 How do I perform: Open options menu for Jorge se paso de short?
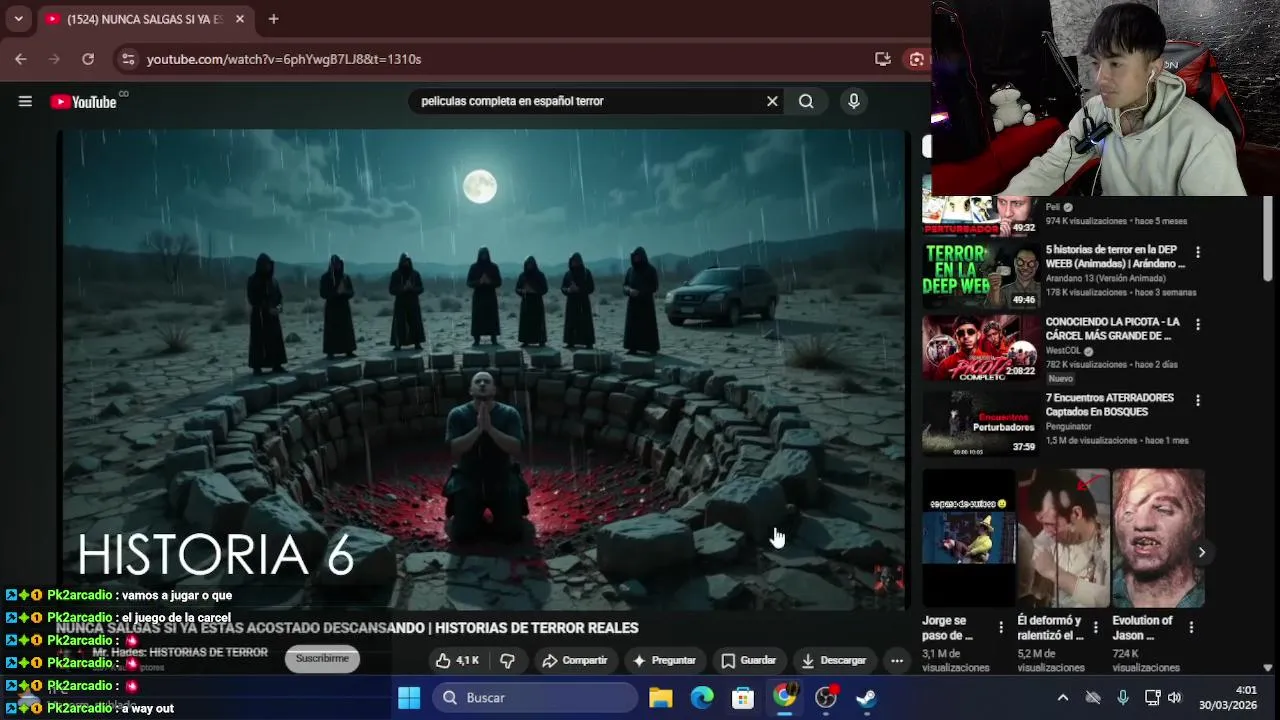coord(1001,627)
